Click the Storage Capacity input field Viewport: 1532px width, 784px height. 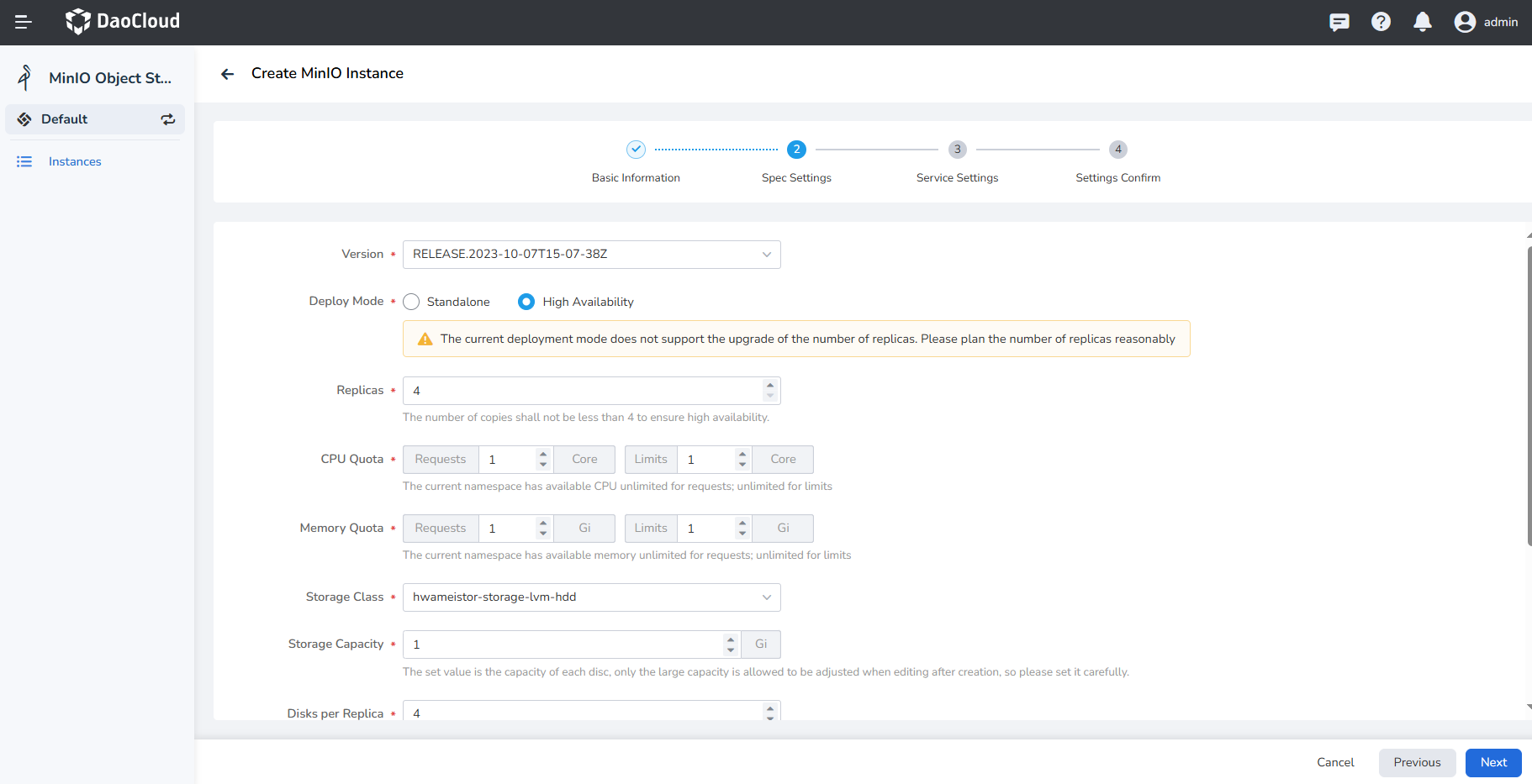coord(562,645)
